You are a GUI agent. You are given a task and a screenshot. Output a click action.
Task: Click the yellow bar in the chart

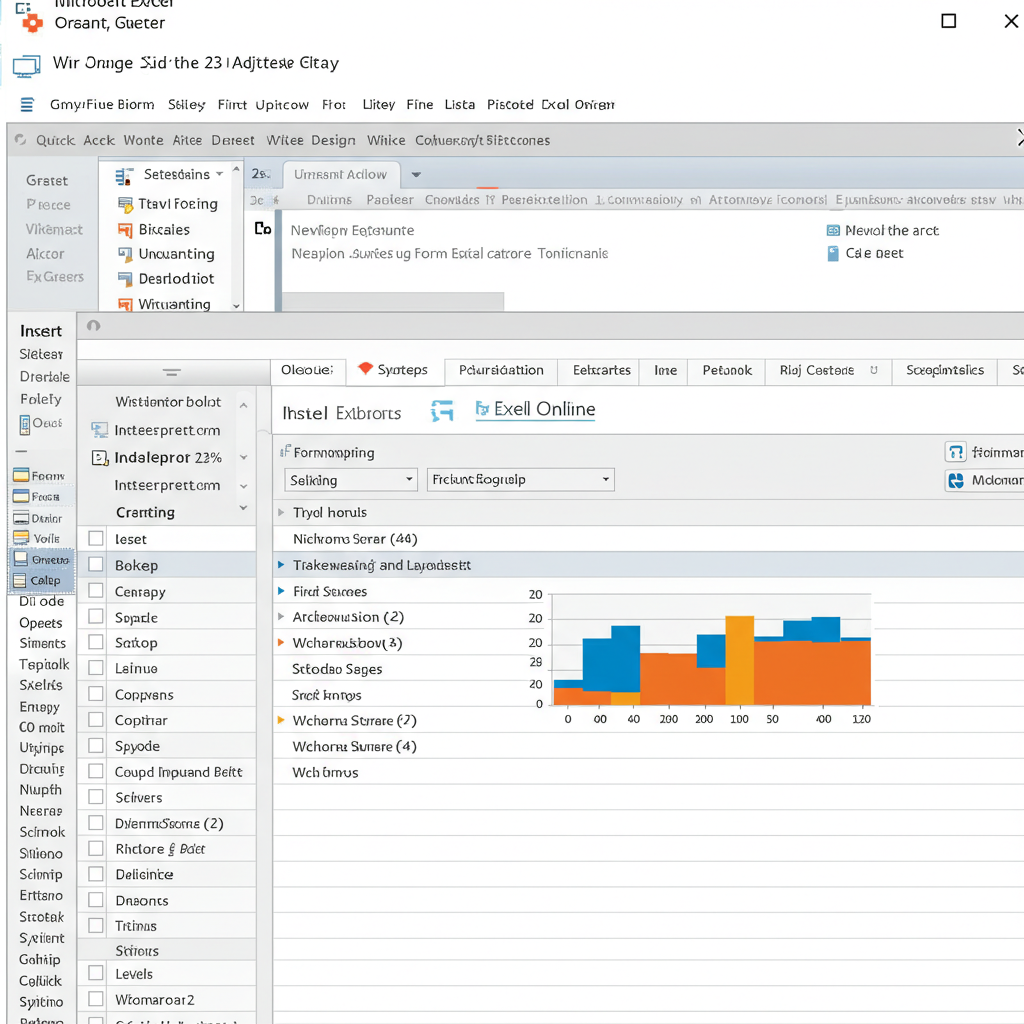739,660
